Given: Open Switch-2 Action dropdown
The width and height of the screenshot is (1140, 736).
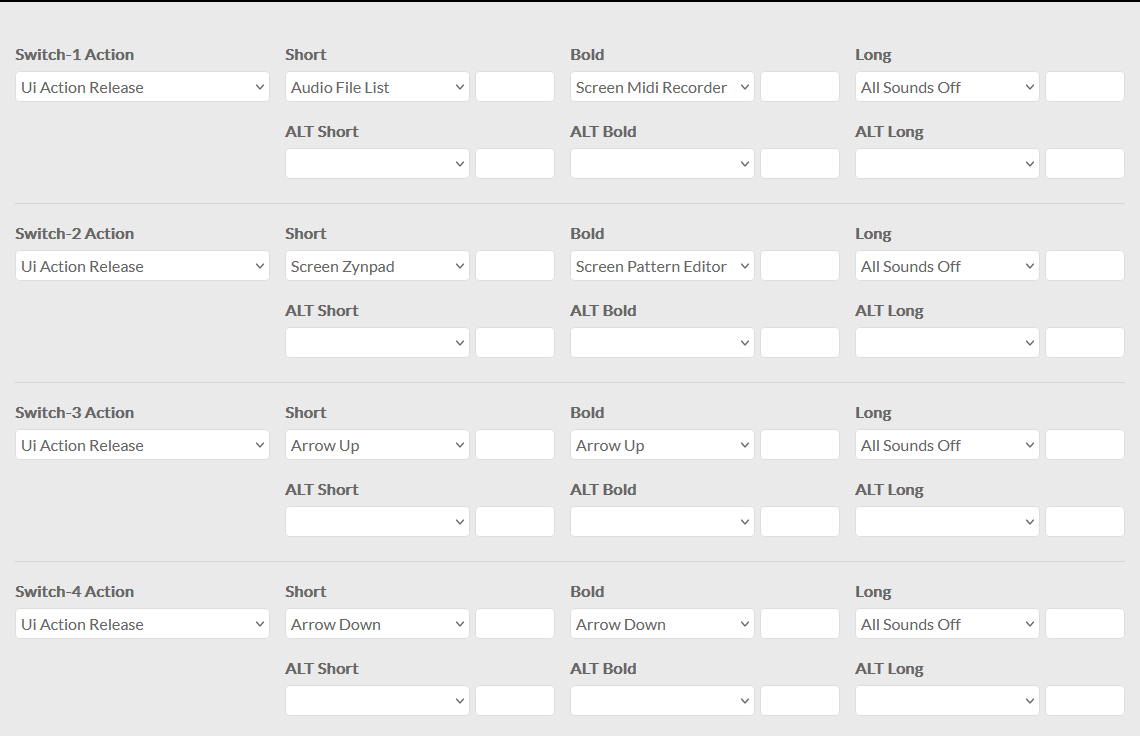Looking at the screenshot, I should (142, 266).
